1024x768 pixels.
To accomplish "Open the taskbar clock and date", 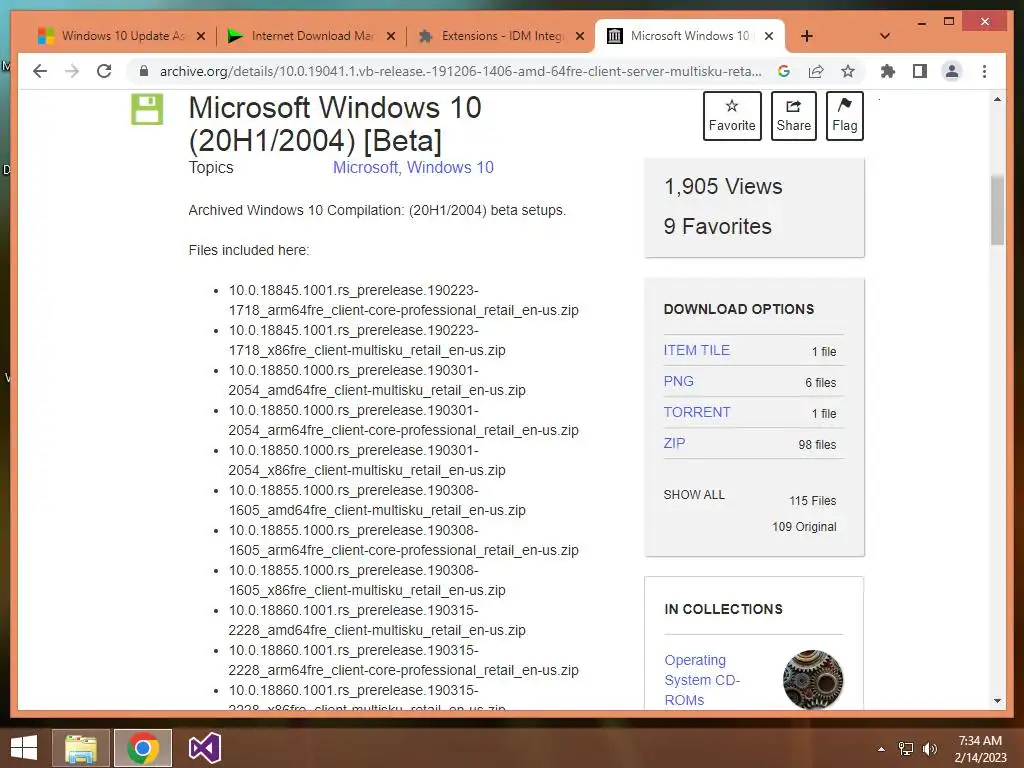I will pyautogui.click(x=980, y=749).
